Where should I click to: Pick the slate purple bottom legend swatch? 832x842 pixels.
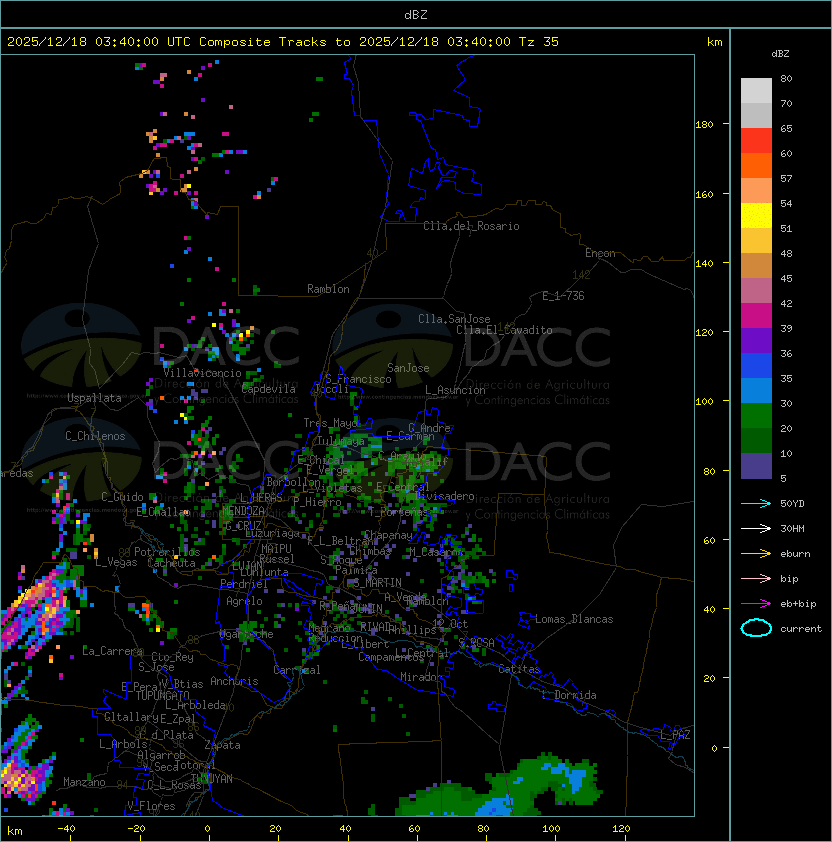coord(756,466)
